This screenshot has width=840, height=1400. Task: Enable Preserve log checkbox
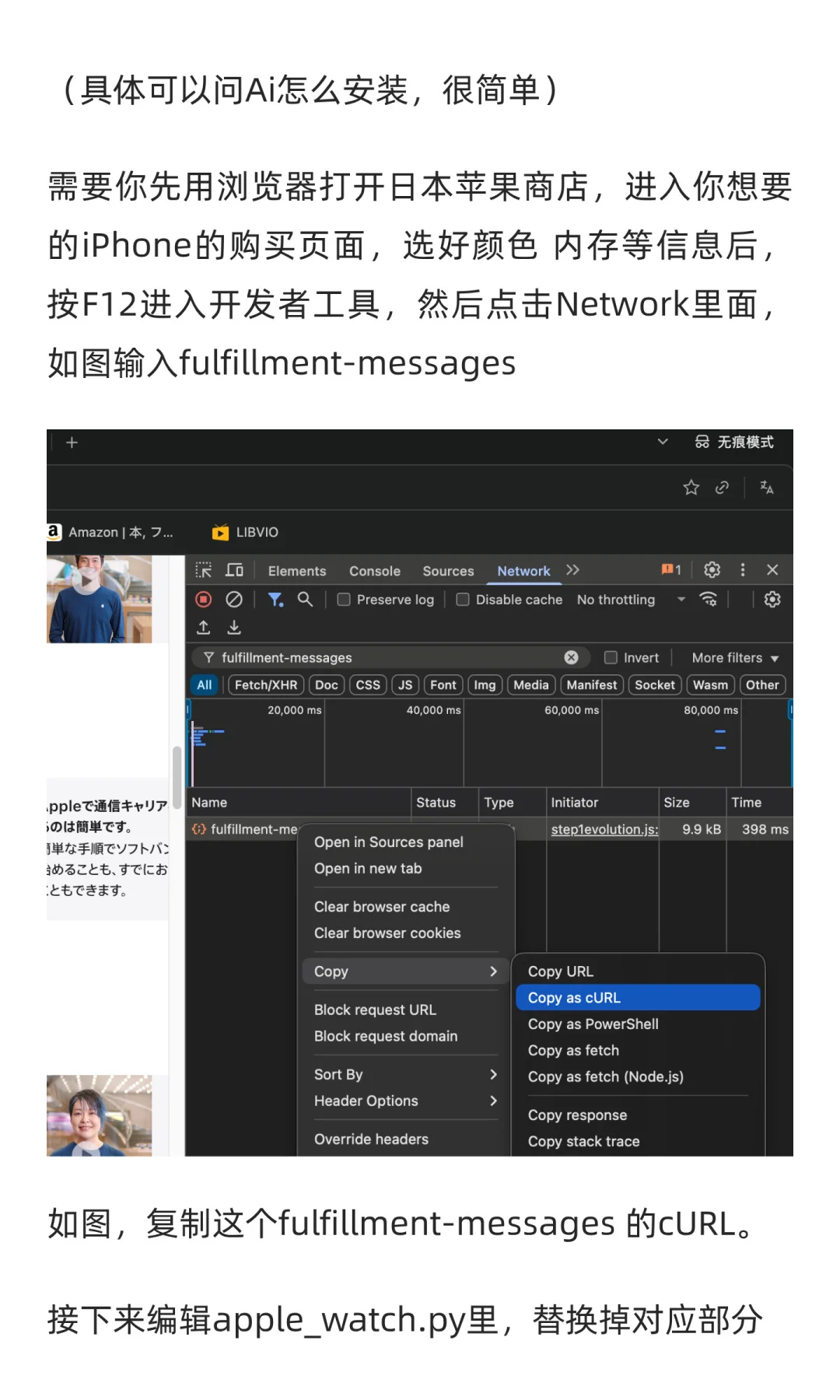coord(343,600)
